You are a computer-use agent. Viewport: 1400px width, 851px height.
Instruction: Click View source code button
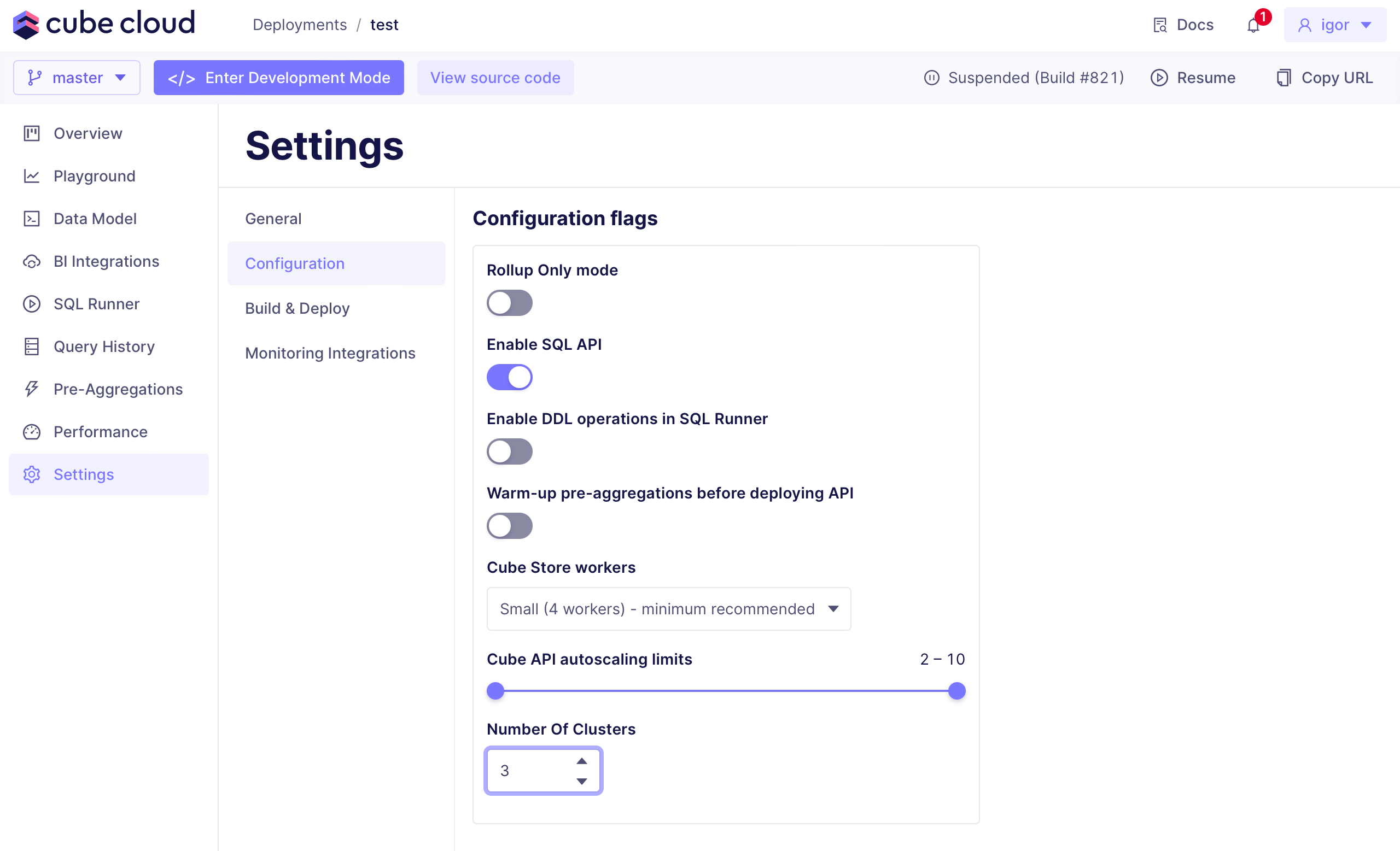(495, 77)
